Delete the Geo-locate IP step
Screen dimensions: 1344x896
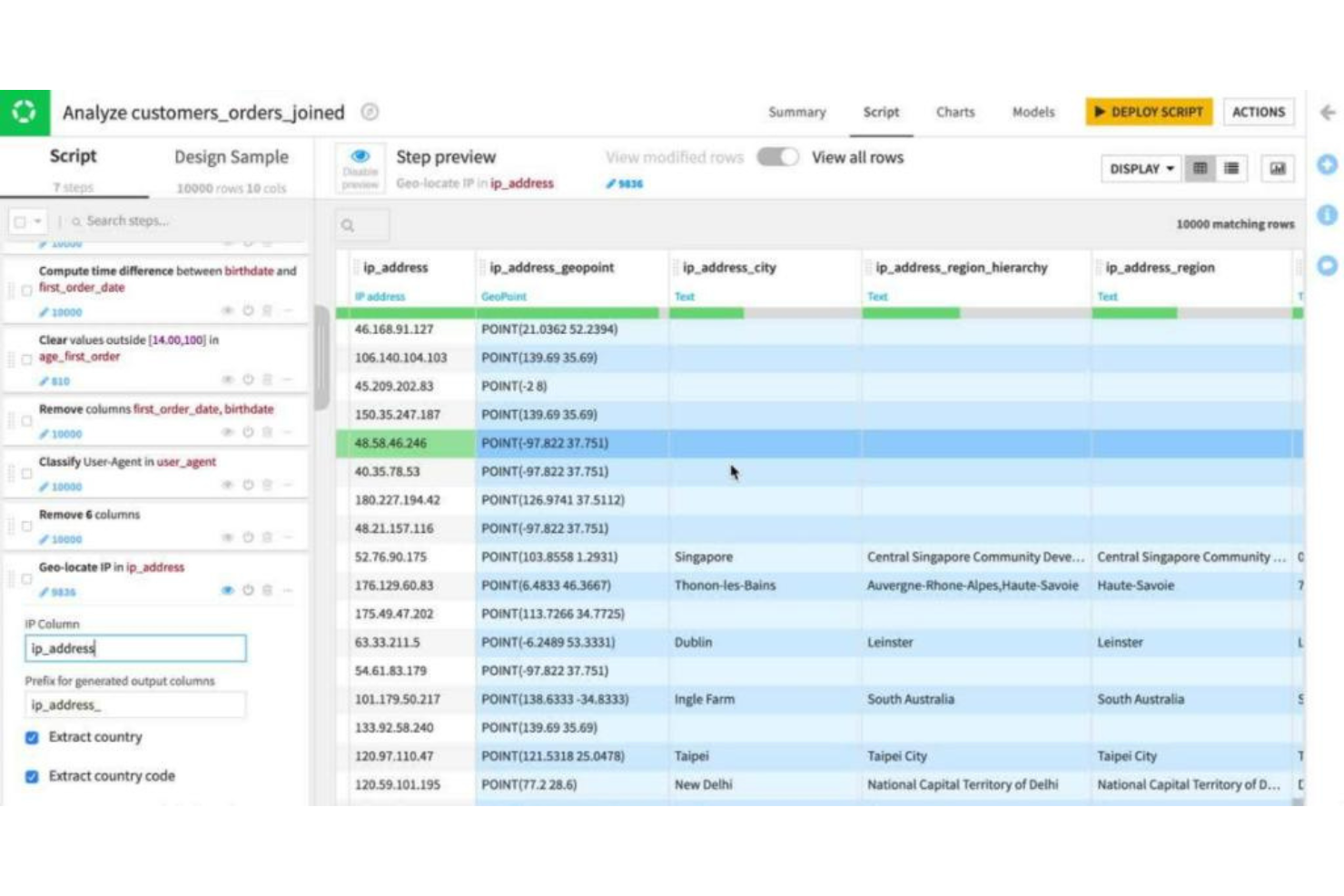[267, 590]
